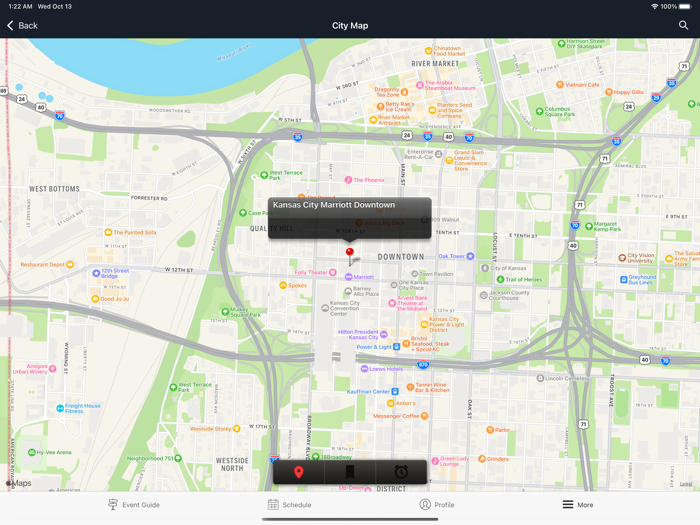Select the Kauffman Center marker

(x=395, y=392)
